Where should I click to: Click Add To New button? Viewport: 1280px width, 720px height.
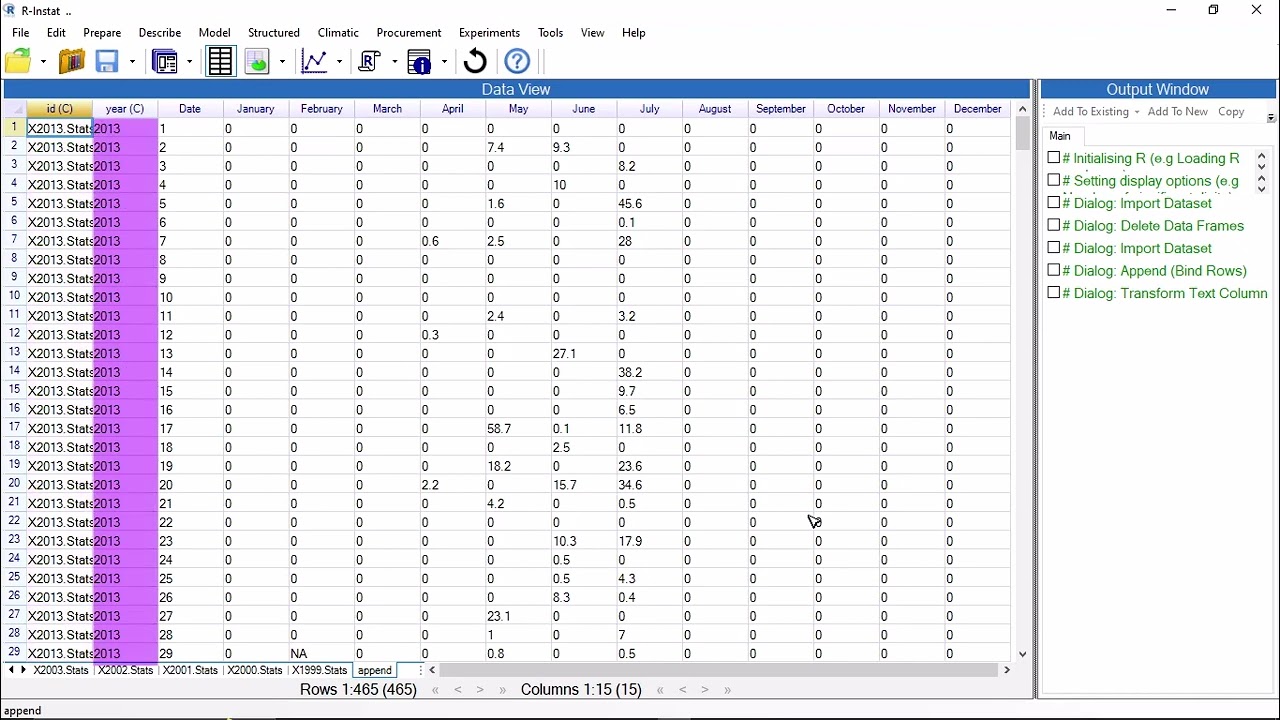pyautogui.click(x=1178, y=112)
